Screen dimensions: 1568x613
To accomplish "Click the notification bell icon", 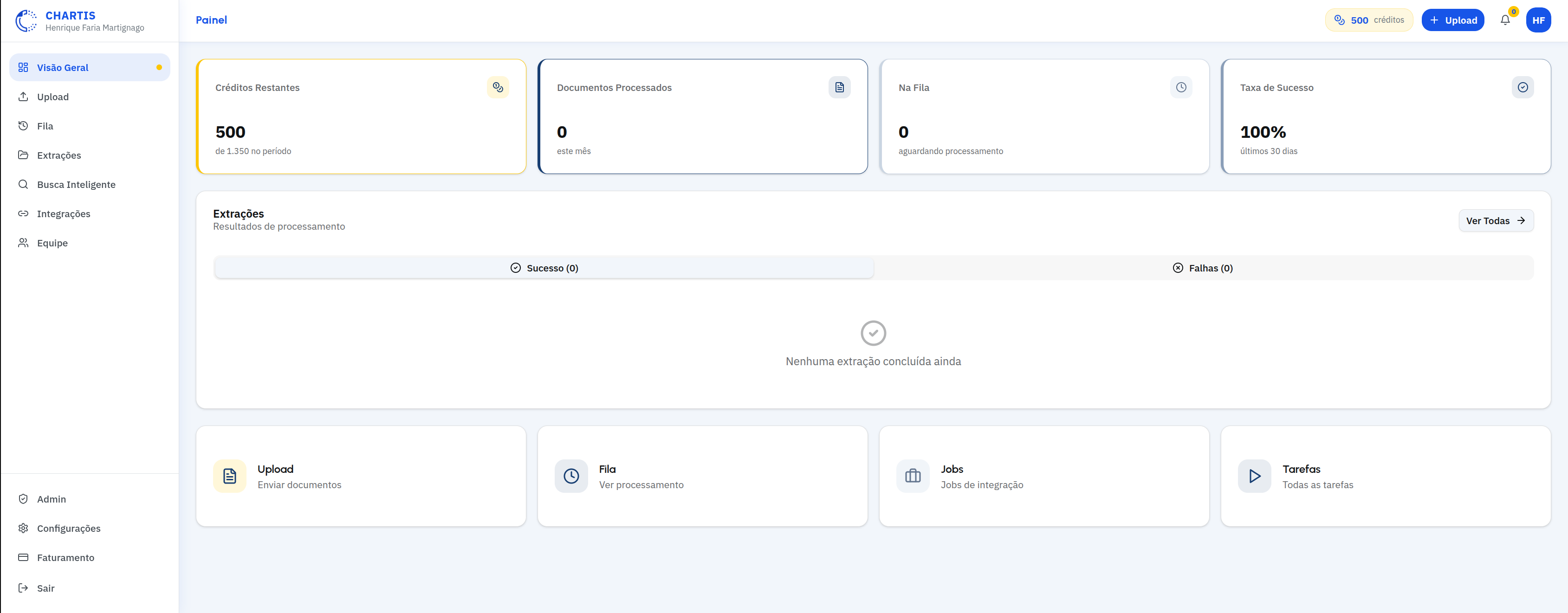I will (x=1505, y=20).
